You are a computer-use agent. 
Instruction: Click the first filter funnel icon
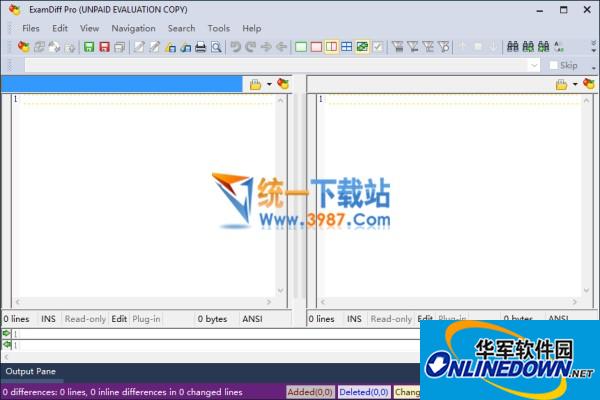tap(397, 47)
